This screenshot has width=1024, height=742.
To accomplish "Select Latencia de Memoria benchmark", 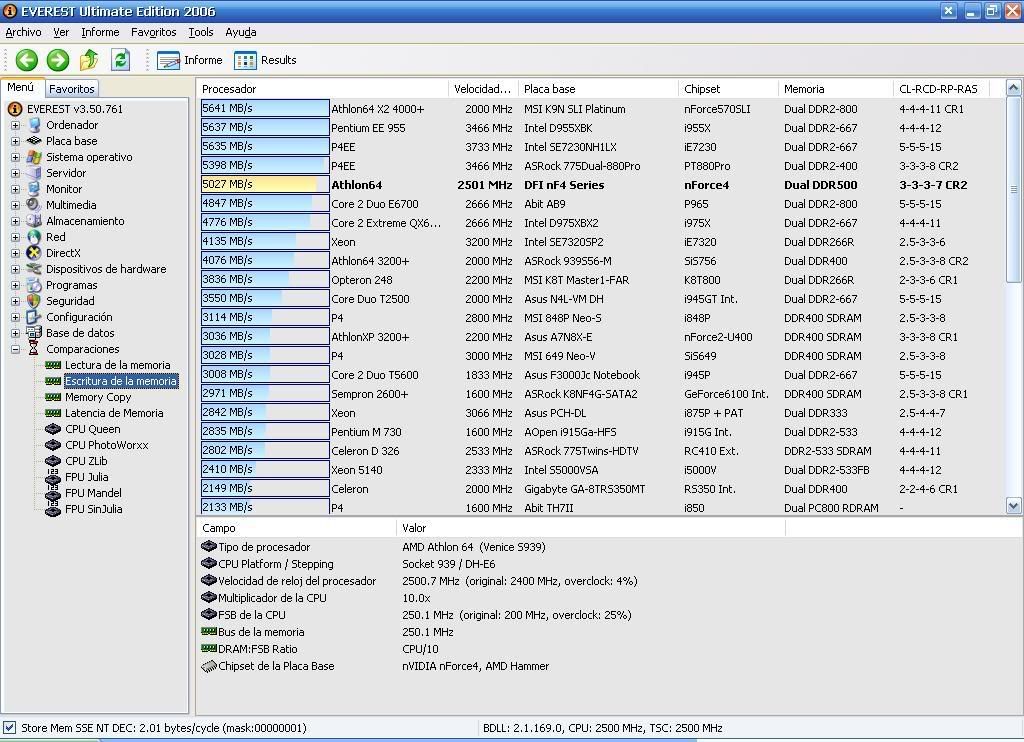I will coord(114,413).
